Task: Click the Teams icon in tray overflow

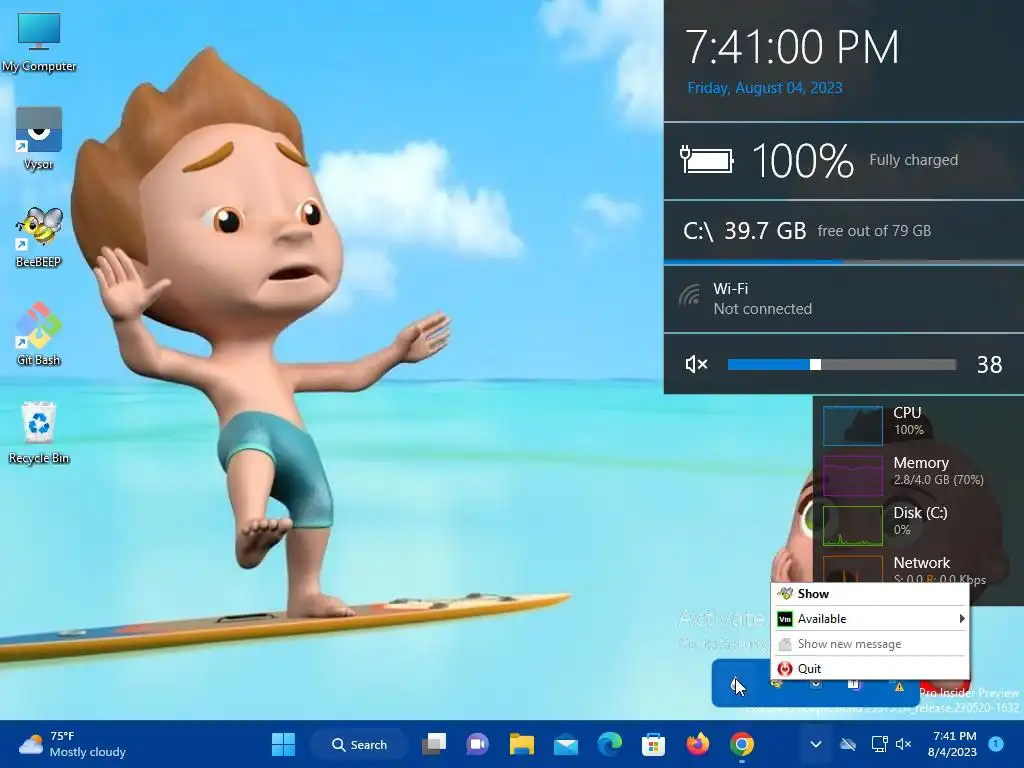Action: click(x=854, y=684)
